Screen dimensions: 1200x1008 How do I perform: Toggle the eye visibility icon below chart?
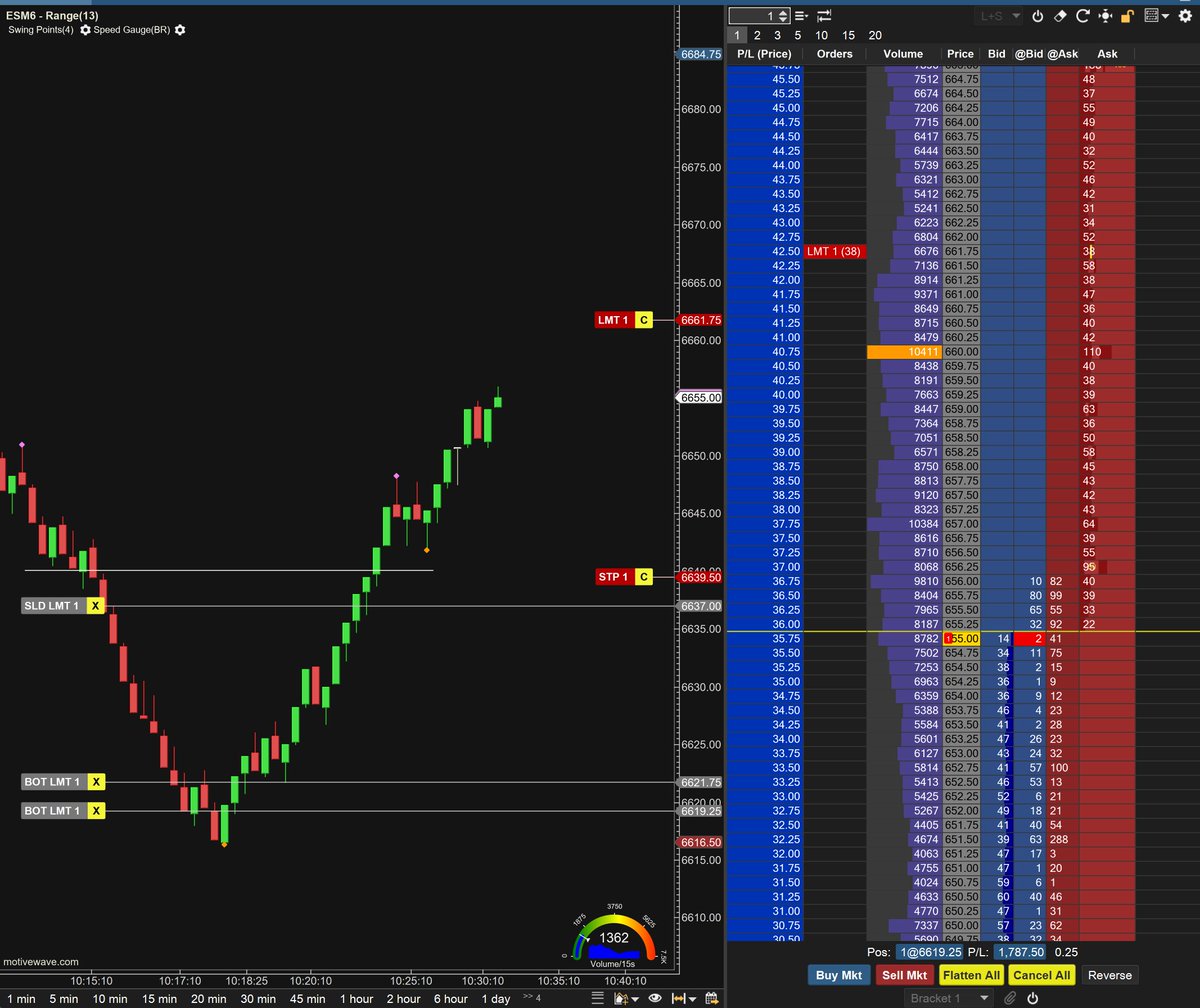pos(655,998)
